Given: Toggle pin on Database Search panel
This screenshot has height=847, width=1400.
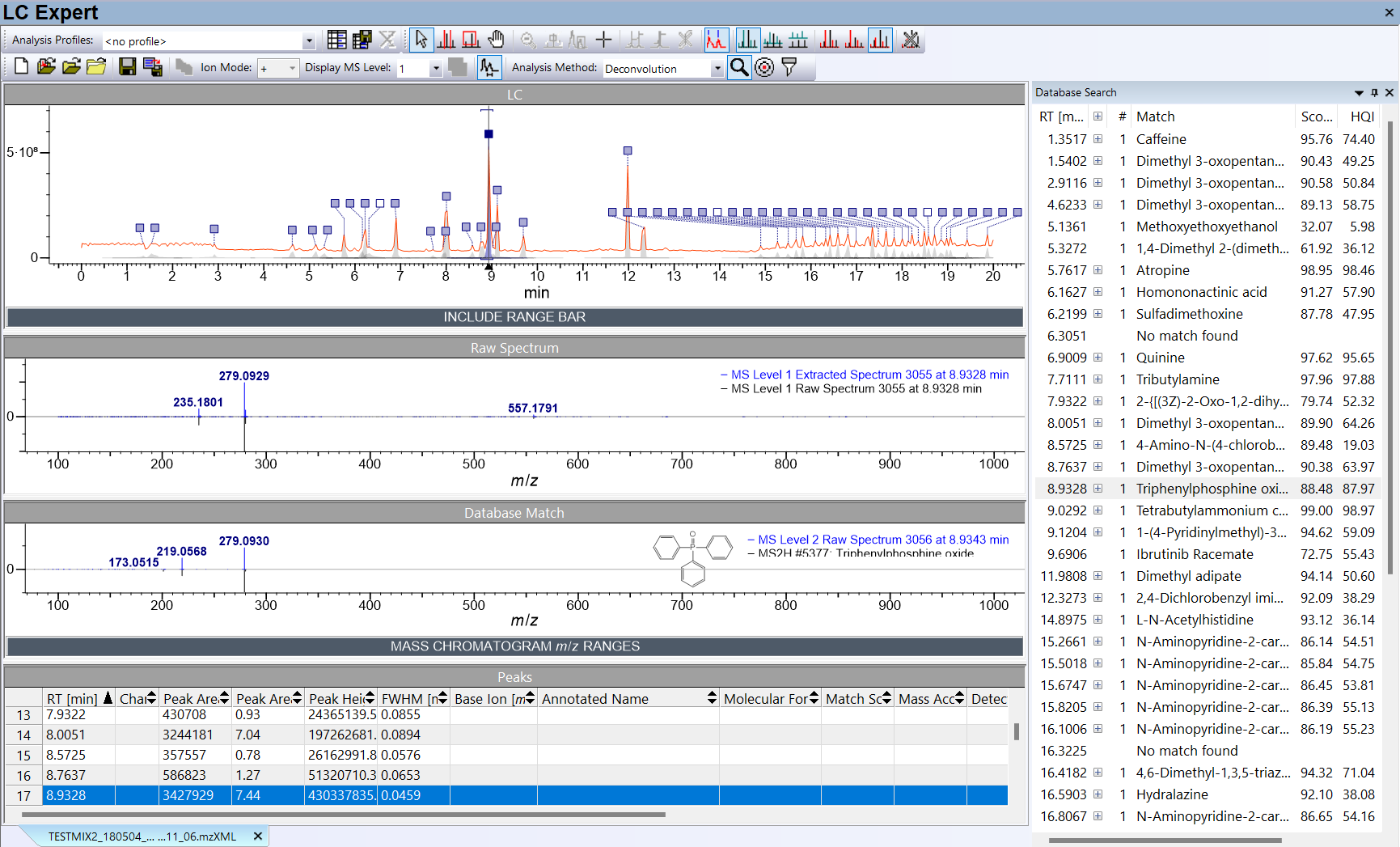Looking at the screenshot, I should (x=1374, y=92).
